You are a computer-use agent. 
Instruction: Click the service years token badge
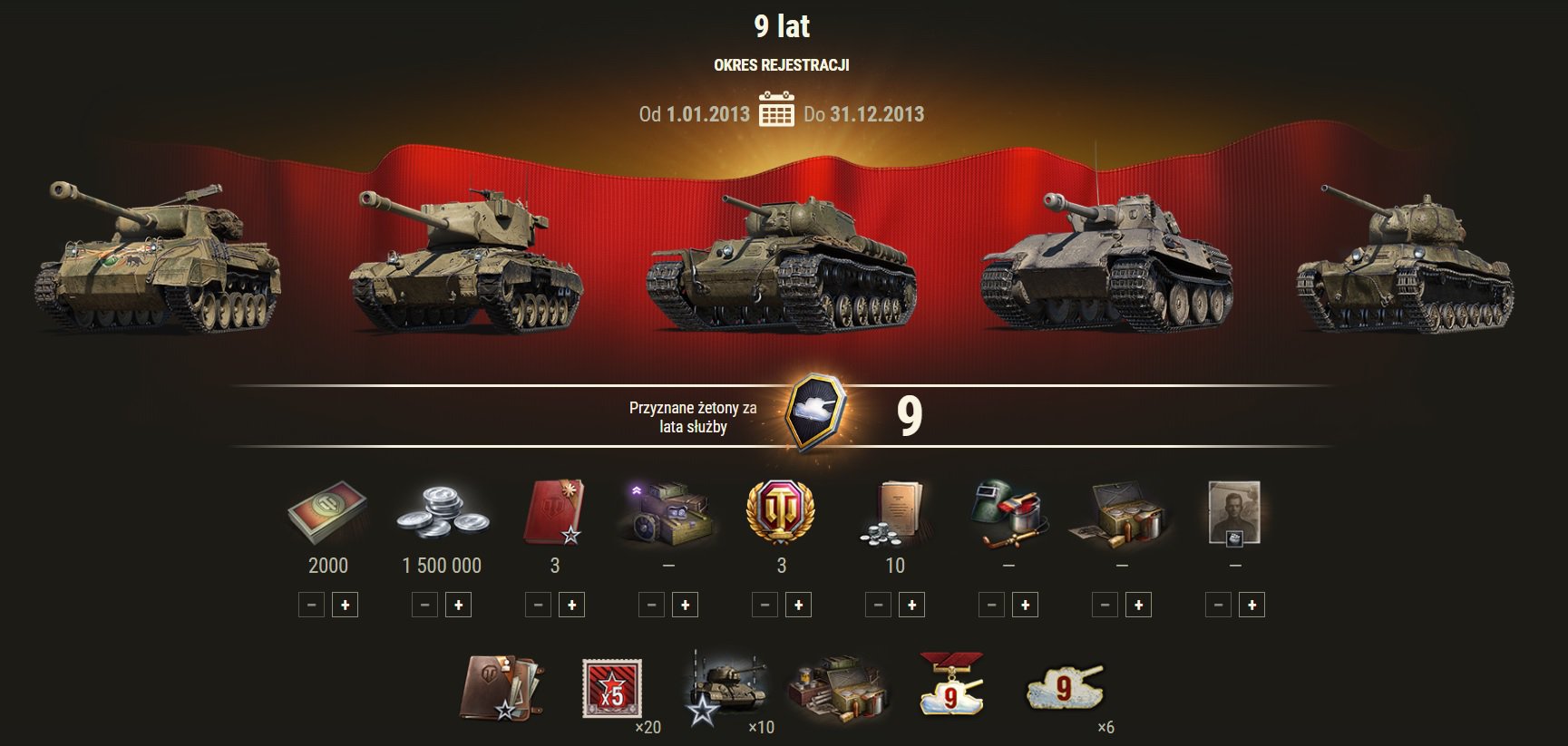[x=815, y=415]
